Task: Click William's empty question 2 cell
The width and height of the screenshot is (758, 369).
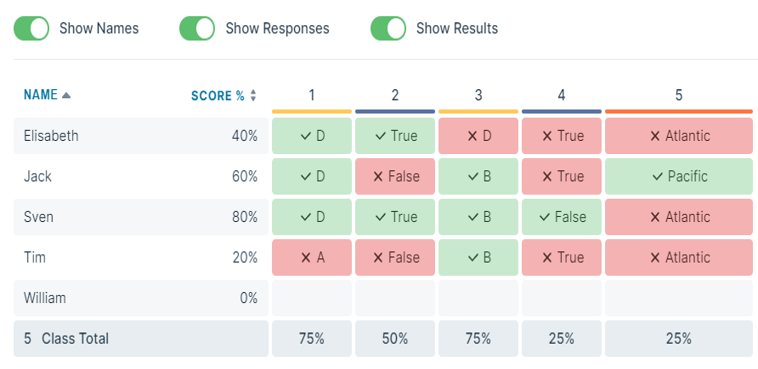Action: [x=395, y=298]
